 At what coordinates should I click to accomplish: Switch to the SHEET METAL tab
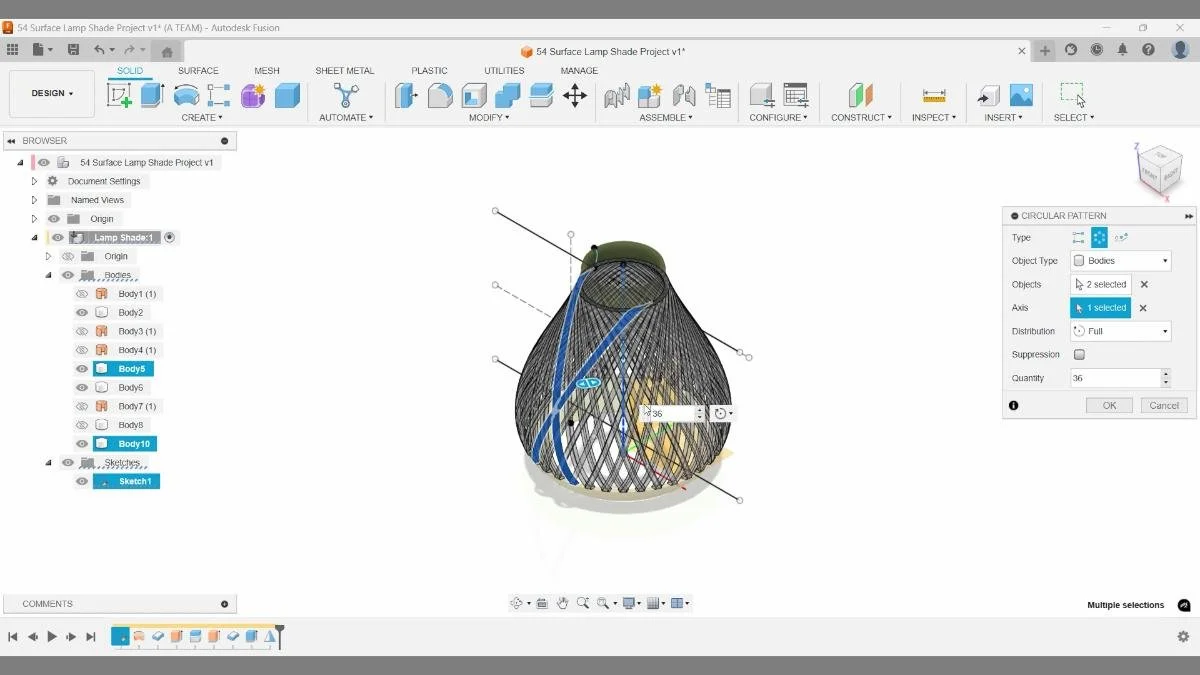tap(345, 71)
